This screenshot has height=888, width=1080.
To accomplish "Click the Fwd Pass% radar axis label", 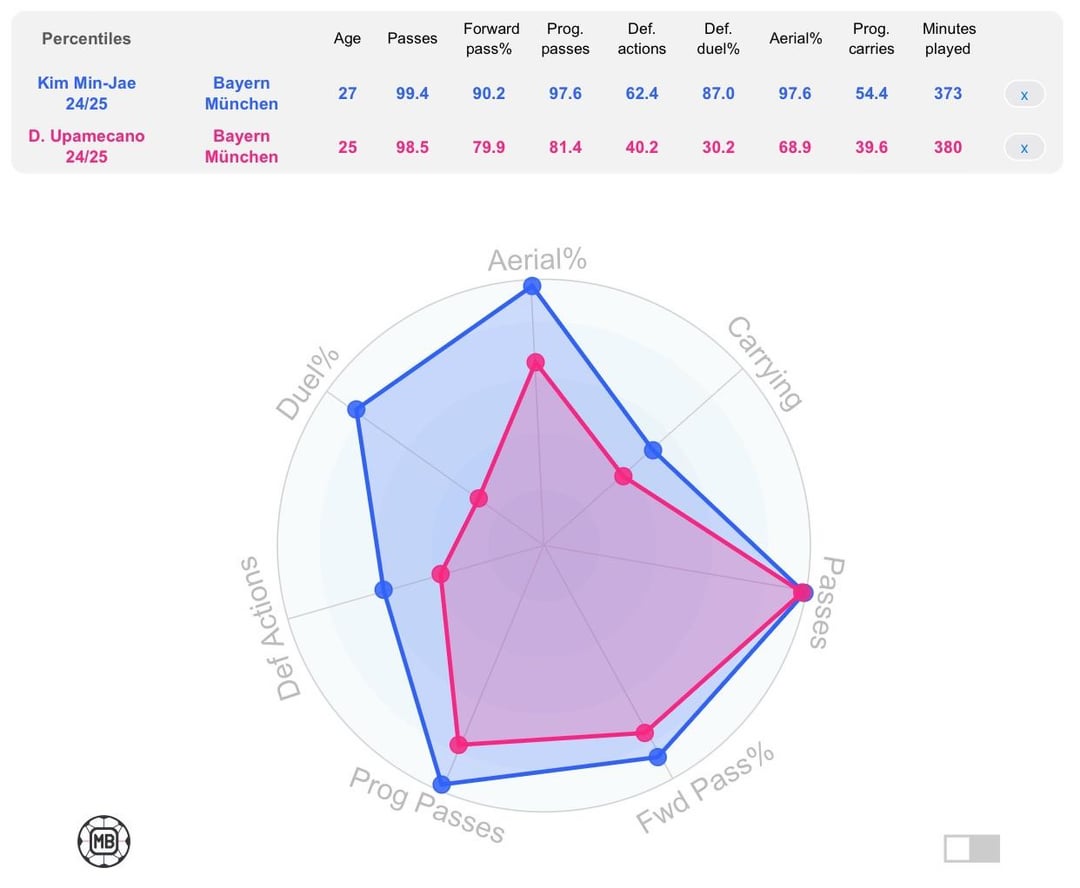I will (706, 790).
